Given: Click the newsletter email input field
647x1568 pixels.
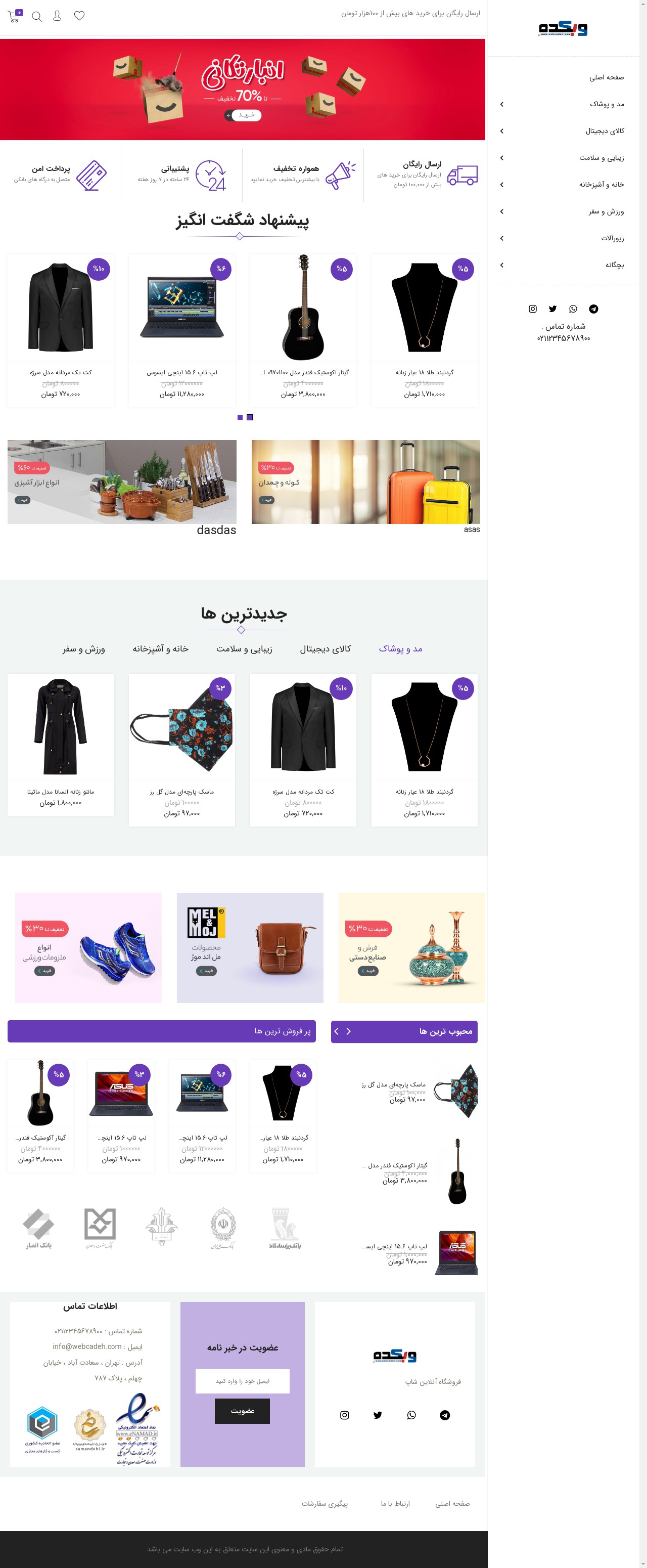Looking at the screenshot, I should pos(242,1381).
